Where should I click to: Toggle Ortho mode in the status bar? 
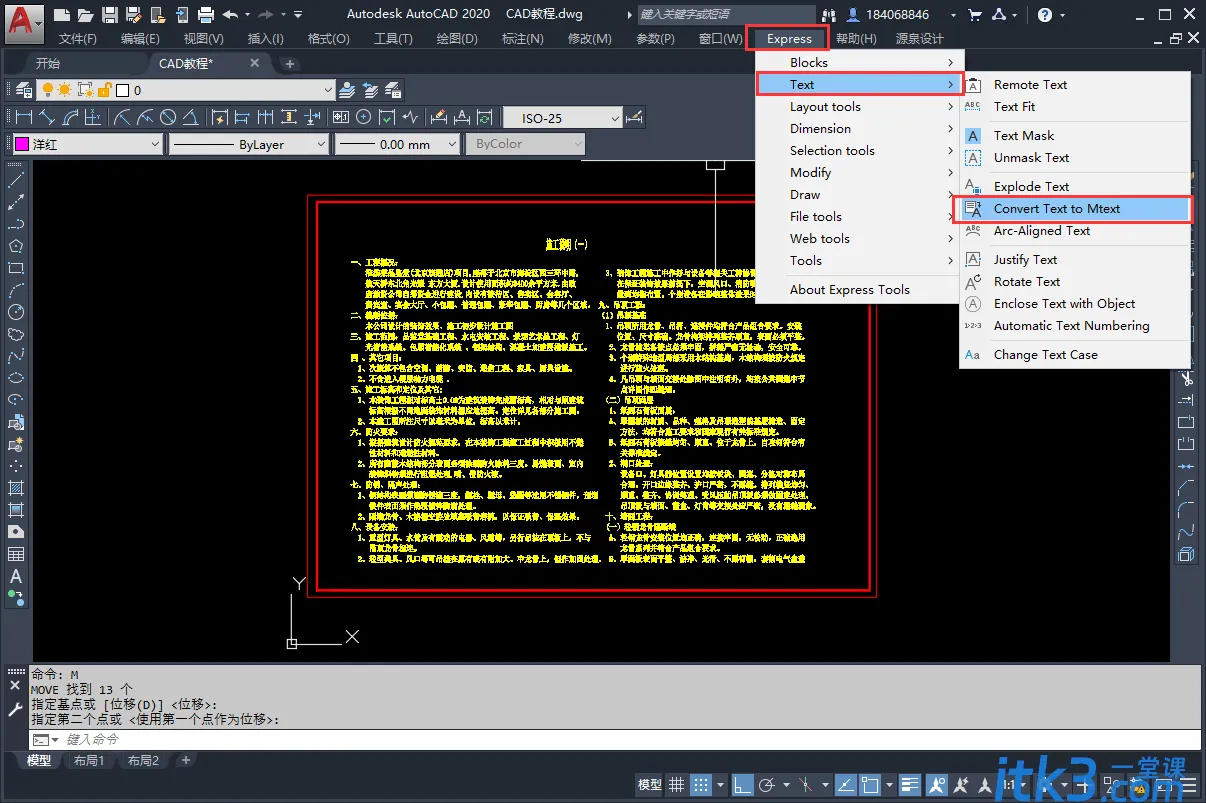pyautogui.click(x=743, y=785)
